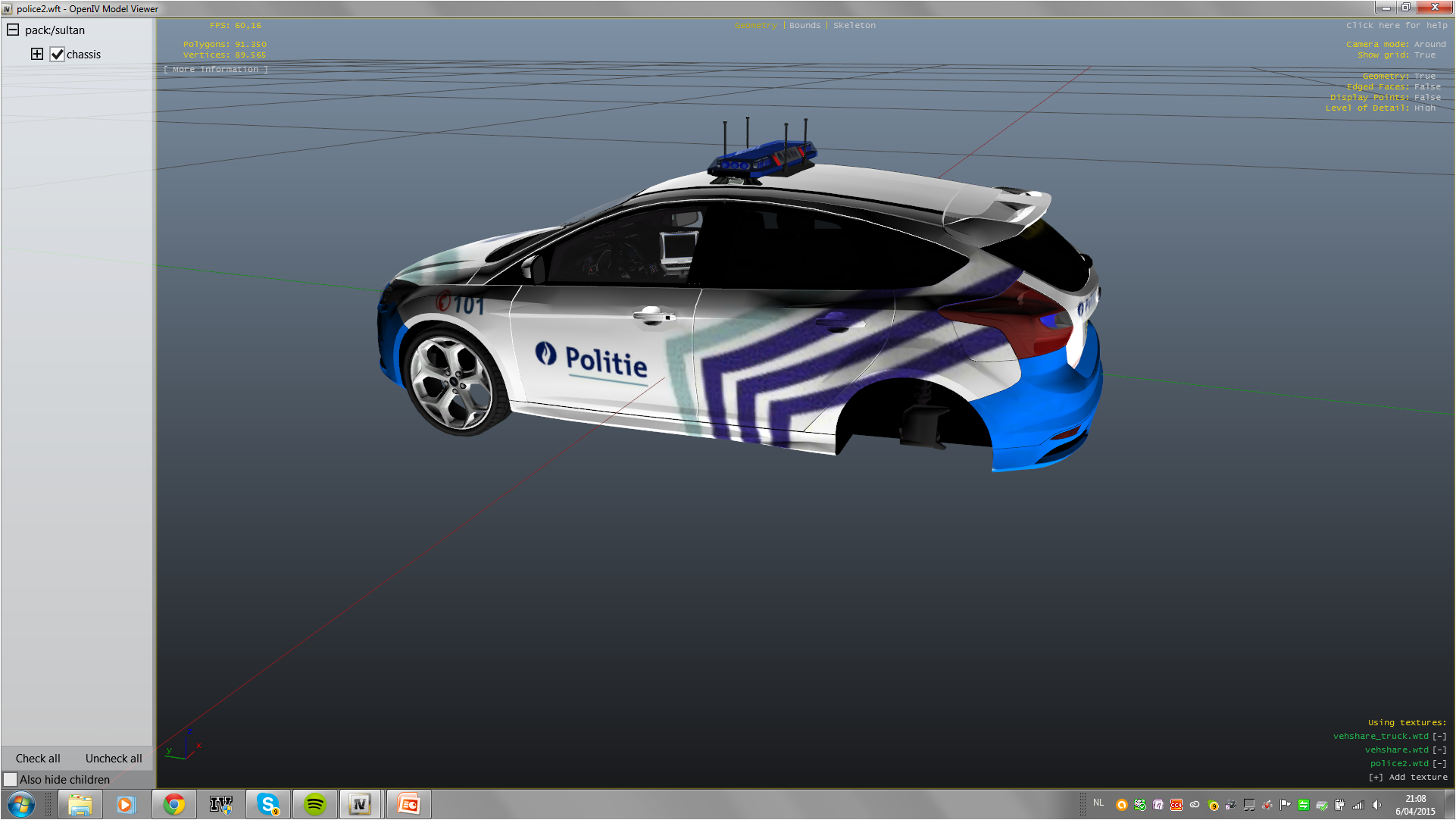
Task: Open Windows Media Player taskbar icon
Action: 126,804
